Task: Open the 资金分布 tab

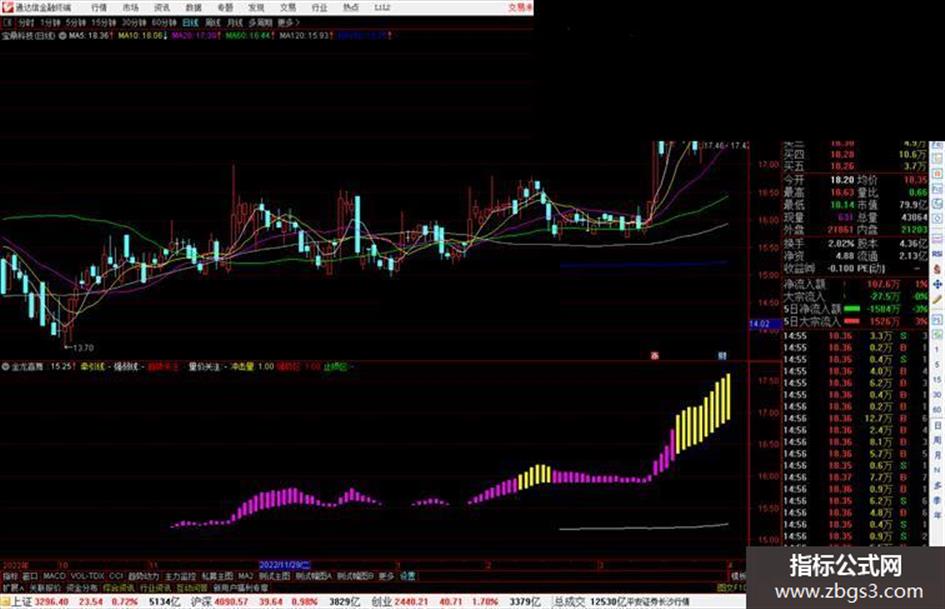Action: [82, 587]
